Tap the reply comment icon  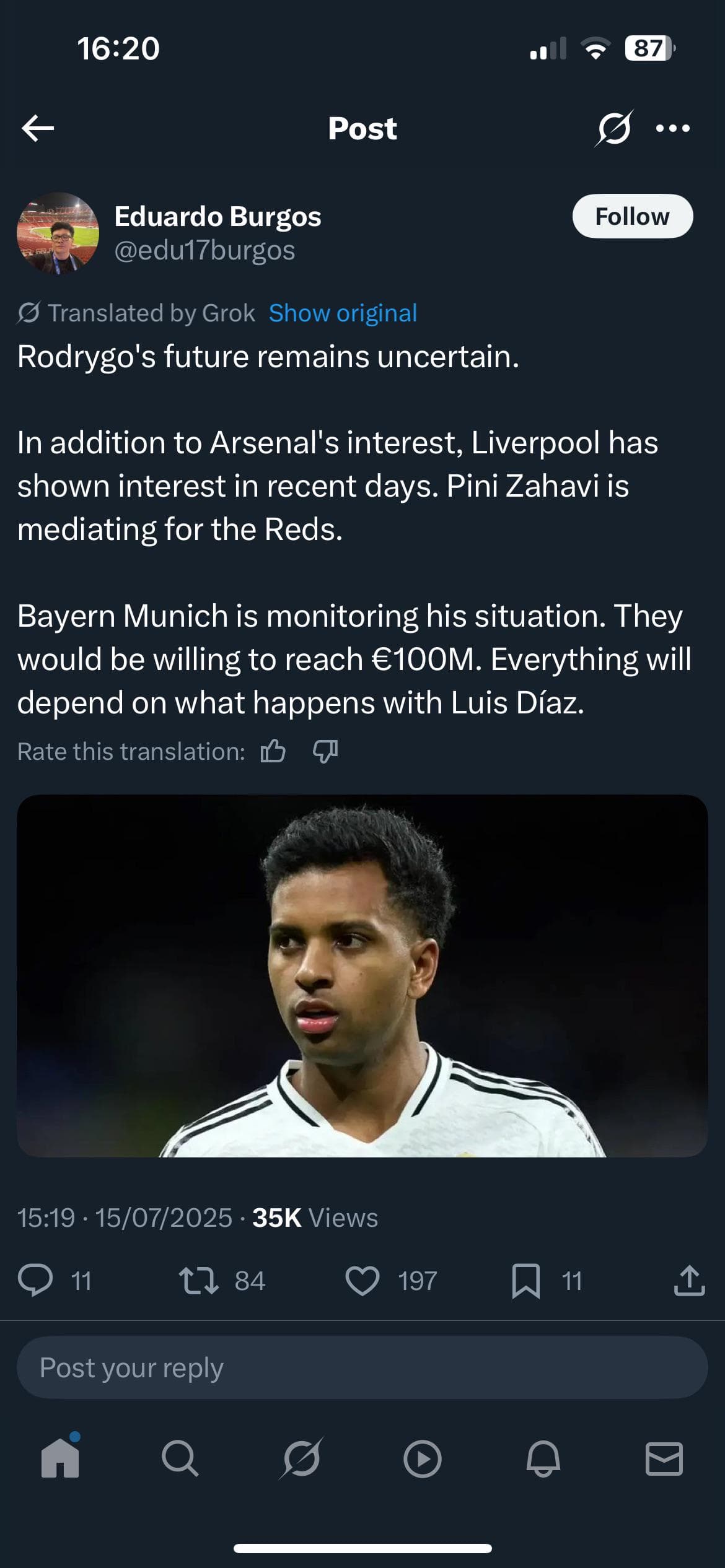tap(35, 1281)
